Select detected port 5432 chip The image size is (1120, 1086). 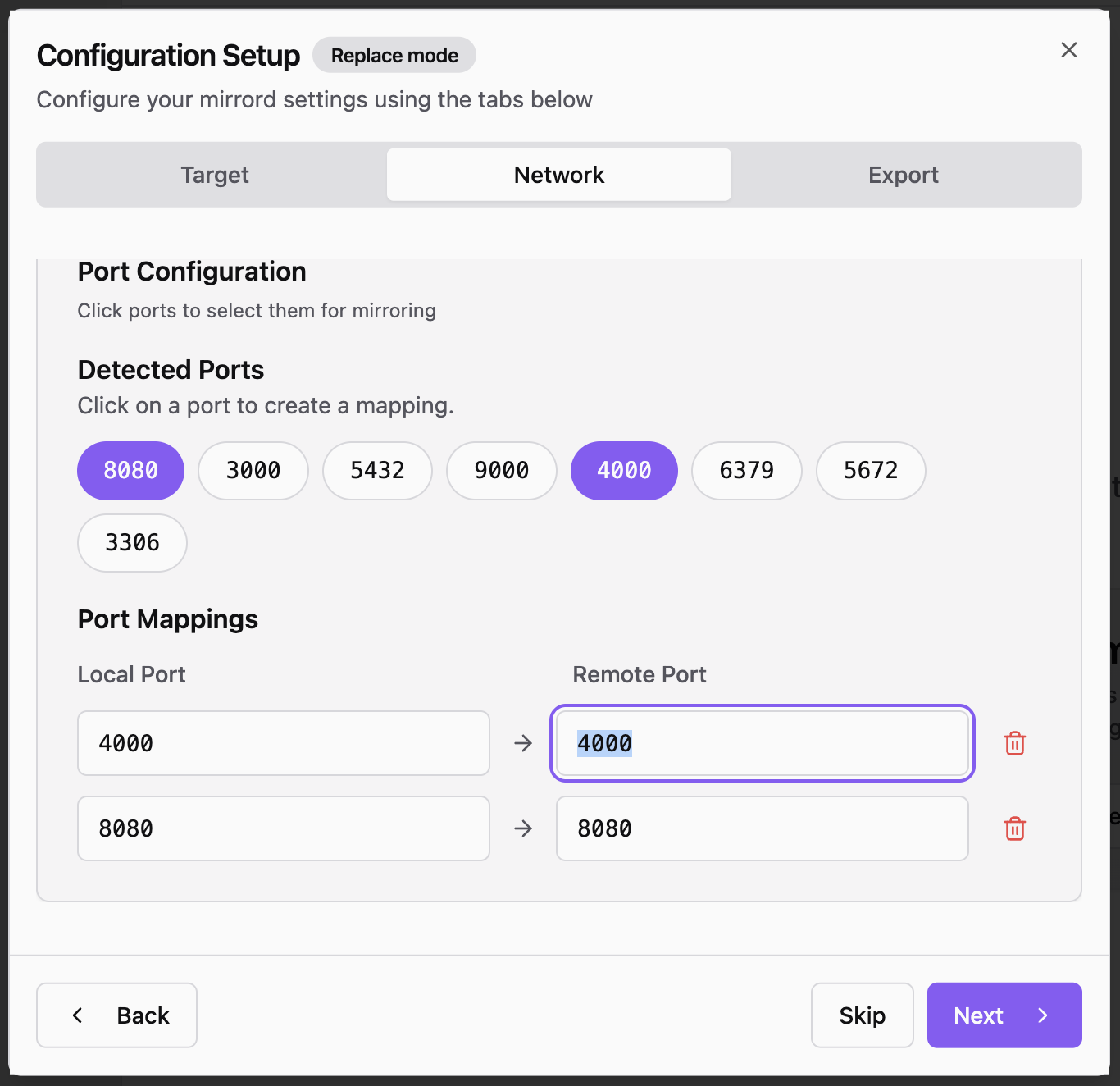point(377,471)
